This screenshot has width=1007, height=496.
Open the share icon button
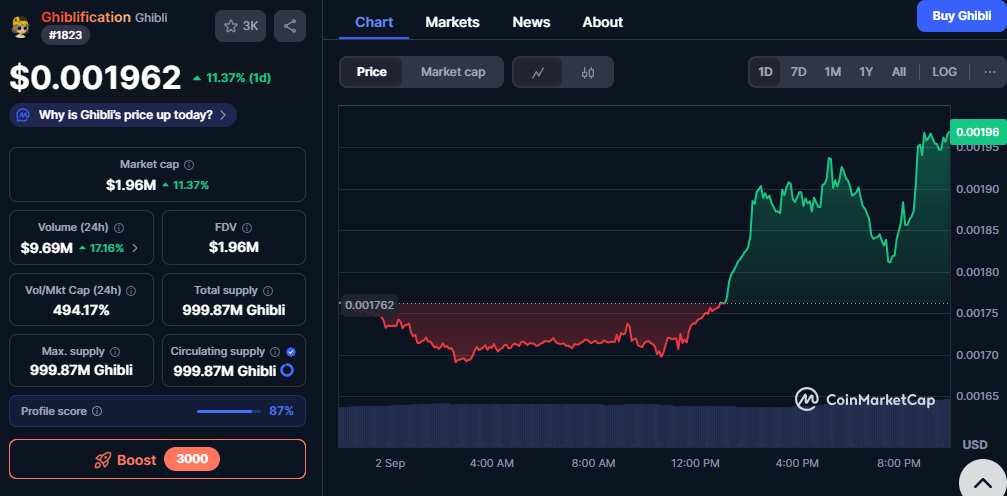pyautogui.click(x=290, y=26)
